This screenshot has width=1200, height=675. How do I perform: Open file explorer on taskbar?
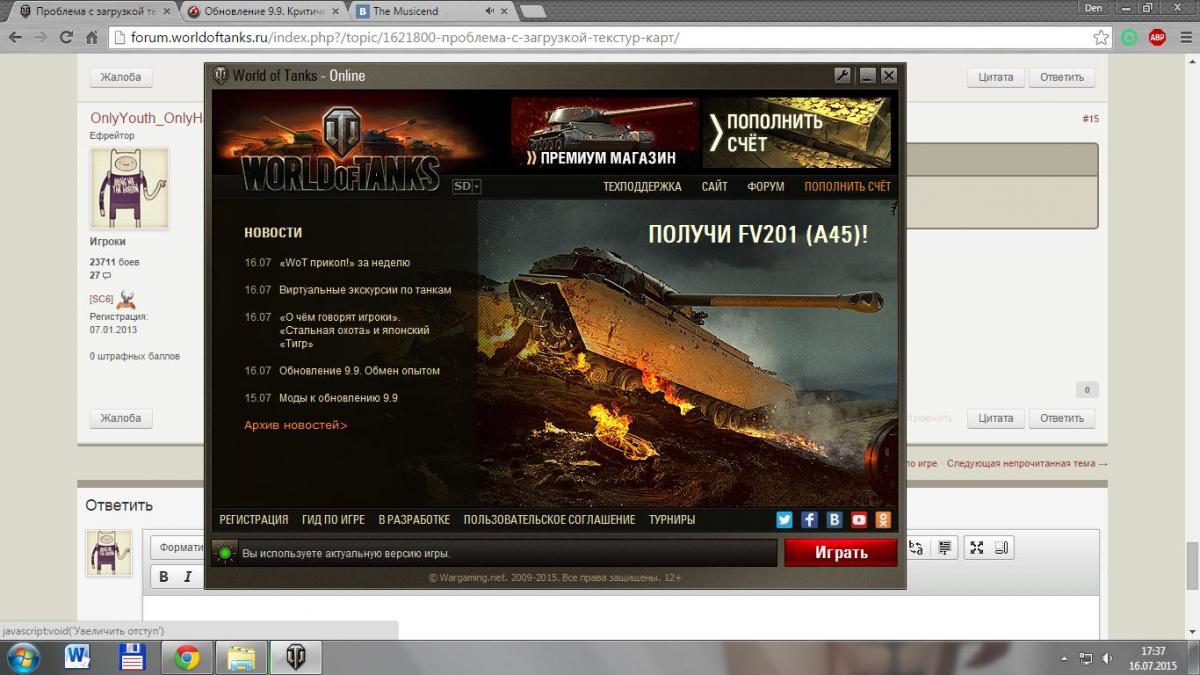(x=241, y=657)
